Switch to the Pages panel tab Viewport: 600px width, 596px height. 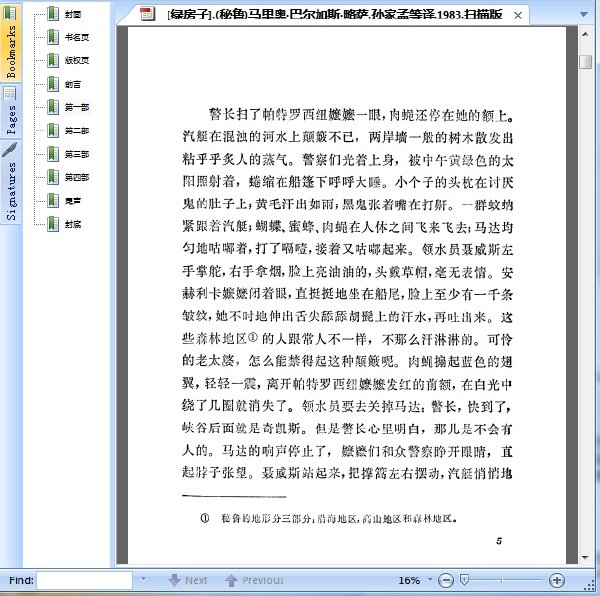pos(10,111)
